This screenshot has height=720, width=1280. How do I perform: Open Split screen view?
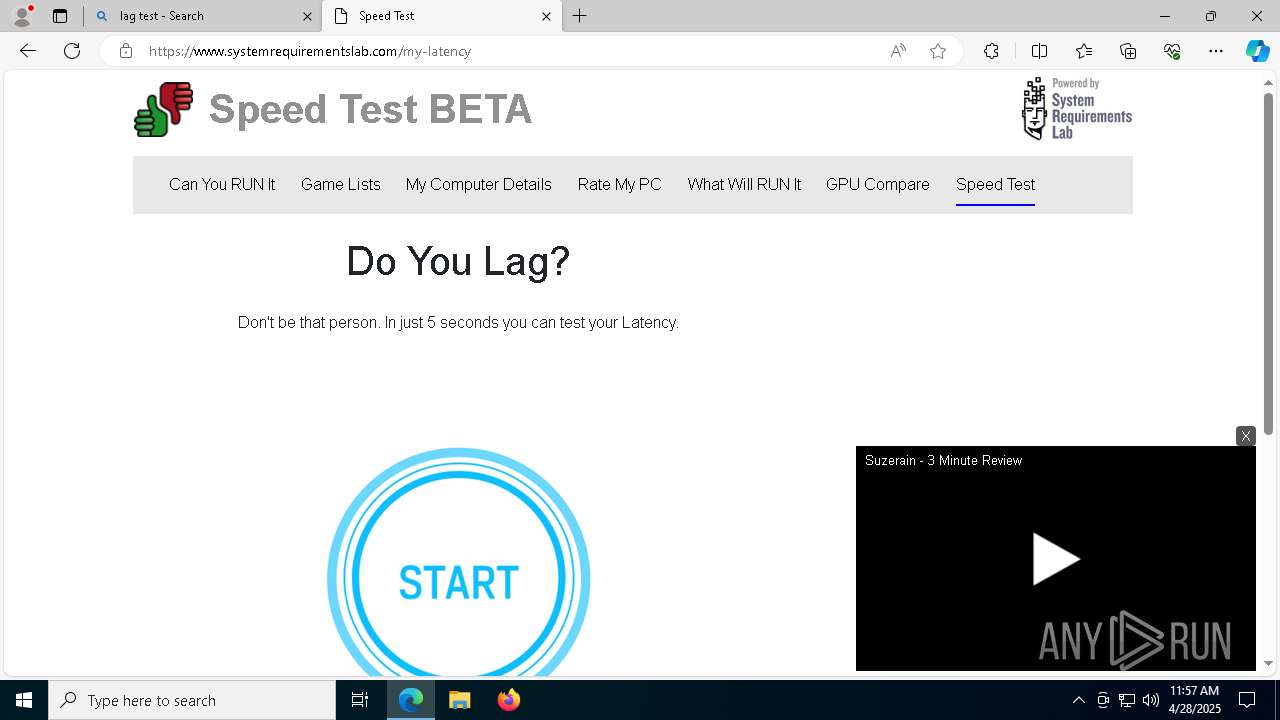click(1039, 51)
